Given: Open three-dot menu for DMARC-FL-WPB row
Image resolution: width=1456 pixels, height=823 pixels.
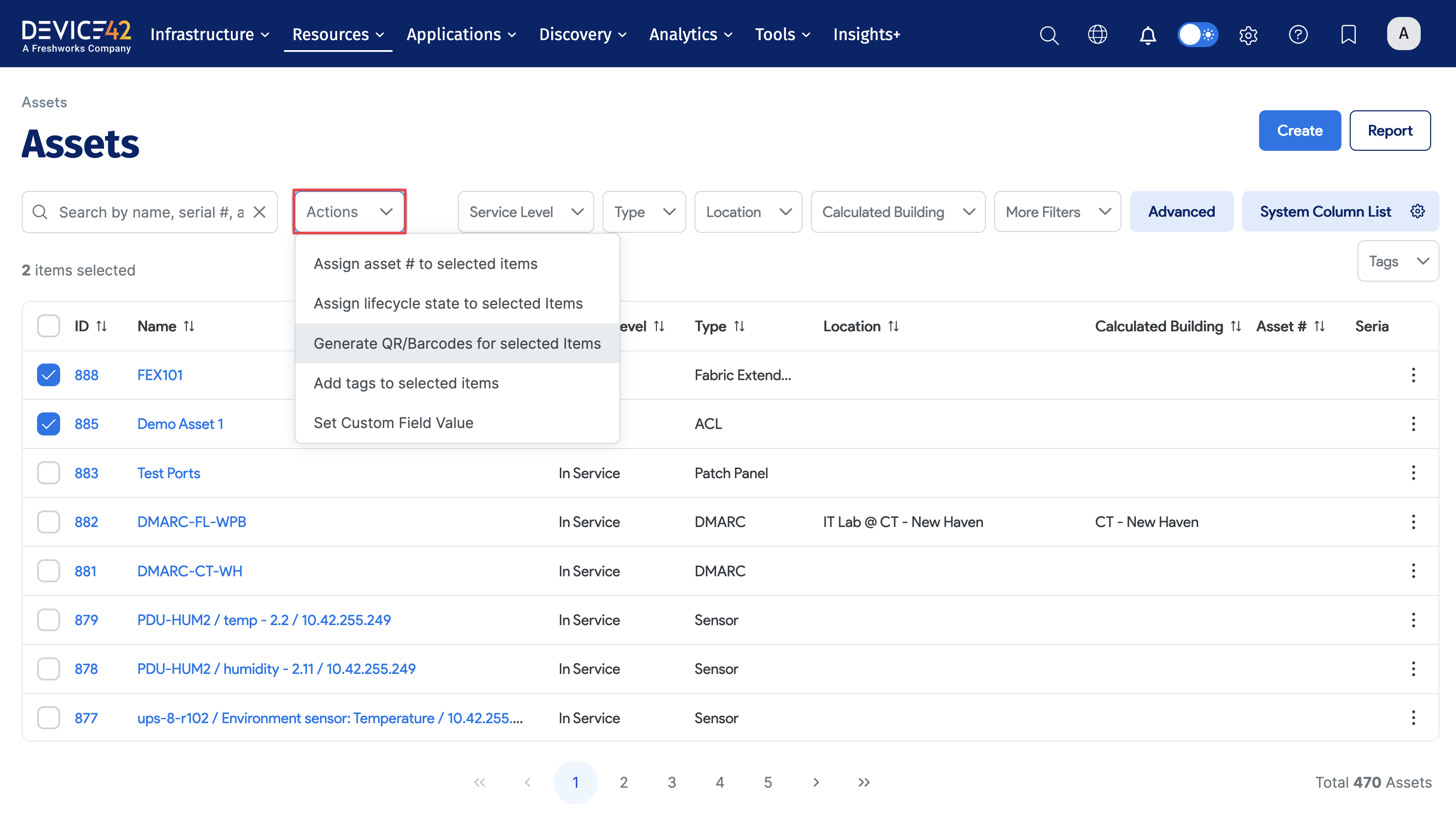Looking at the screenshot, I should [1413, 521].
